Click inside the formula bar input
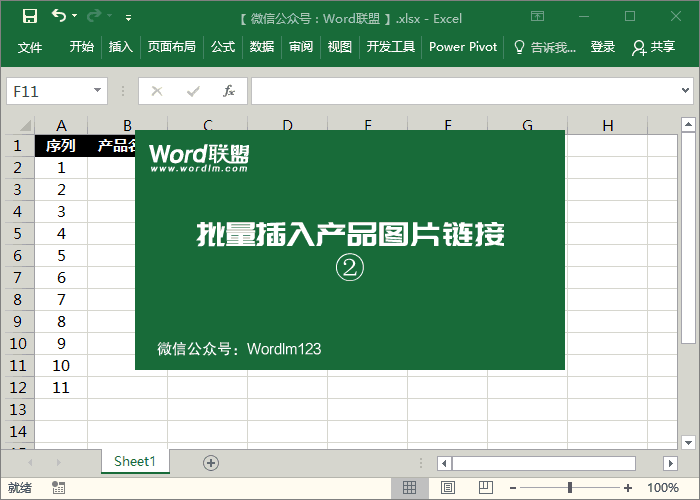This screenshot has width=700, height=500. tap(470, 91)
